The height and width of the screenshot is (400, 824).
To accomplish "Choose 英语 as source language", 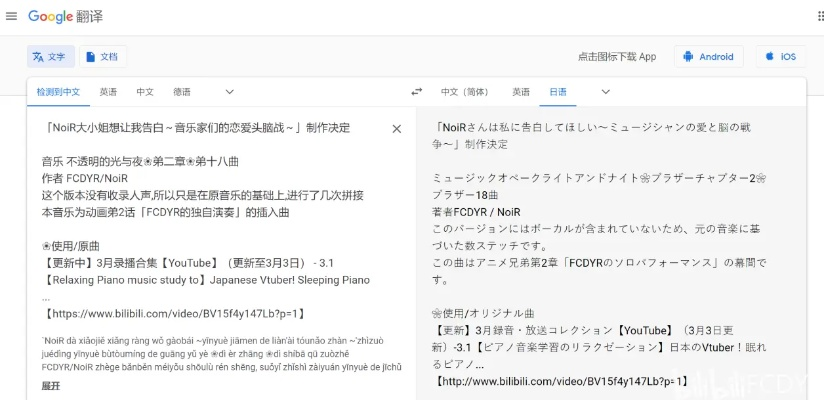I will pyautogui.click(x=108, y=92).
